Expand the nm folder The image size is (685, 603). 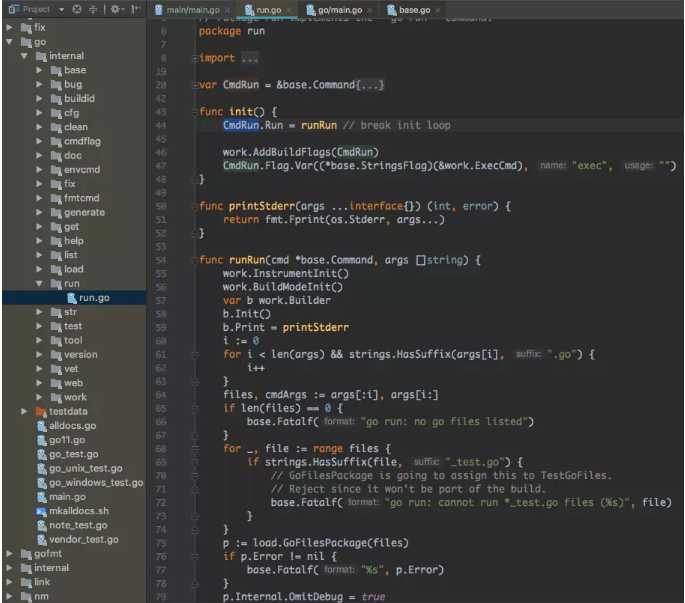(x=9, y=596)
